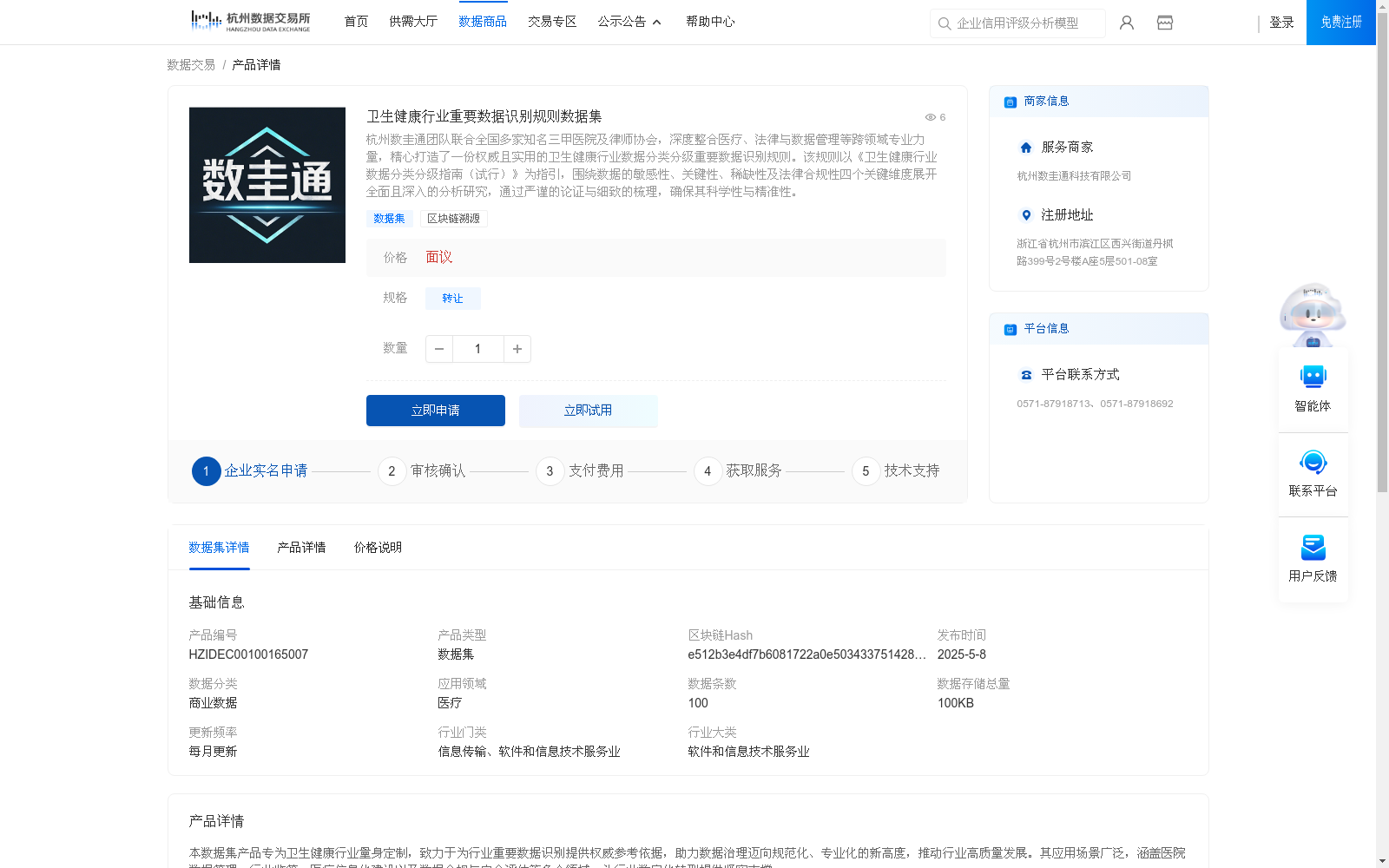Expand the 公示公告 dropdown menu
This screenshot has width=1389, height=868.
(x=629, y=22)
